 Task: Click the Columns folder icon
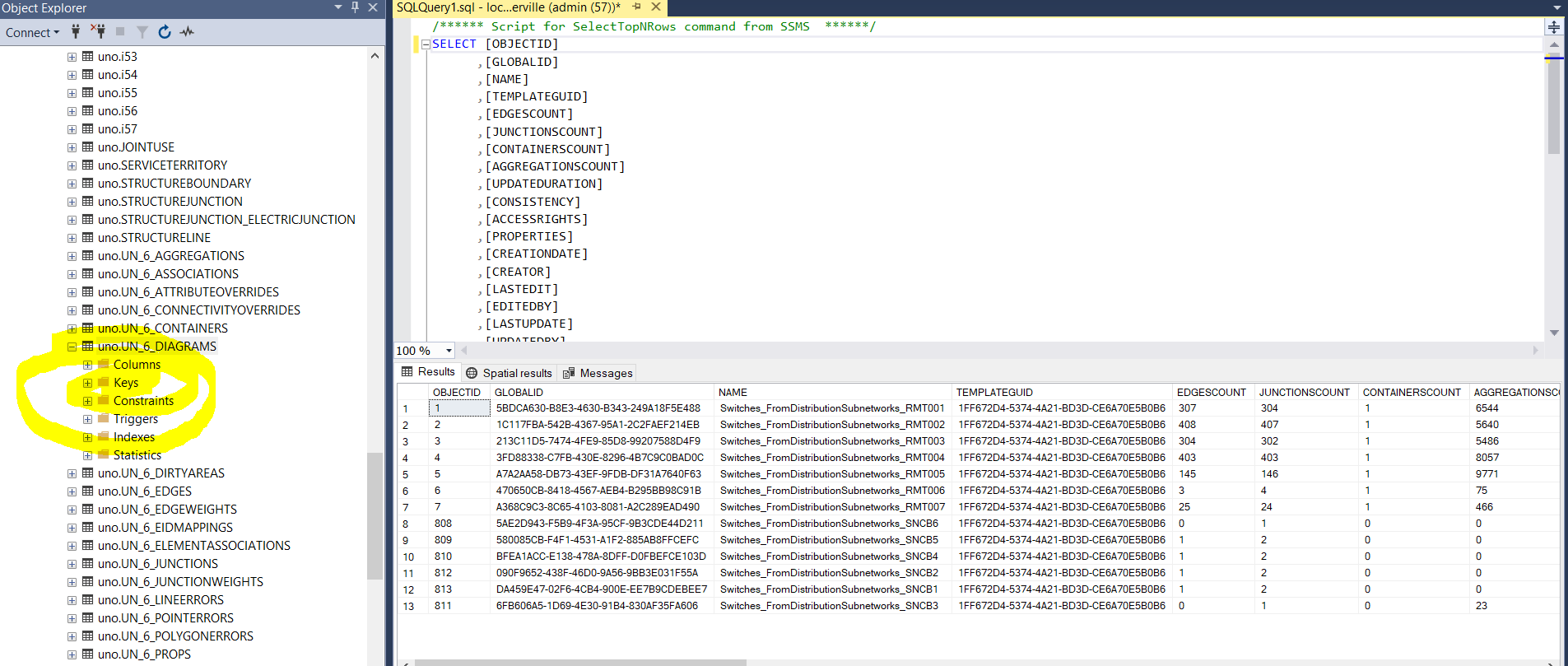tap(104, 364)
